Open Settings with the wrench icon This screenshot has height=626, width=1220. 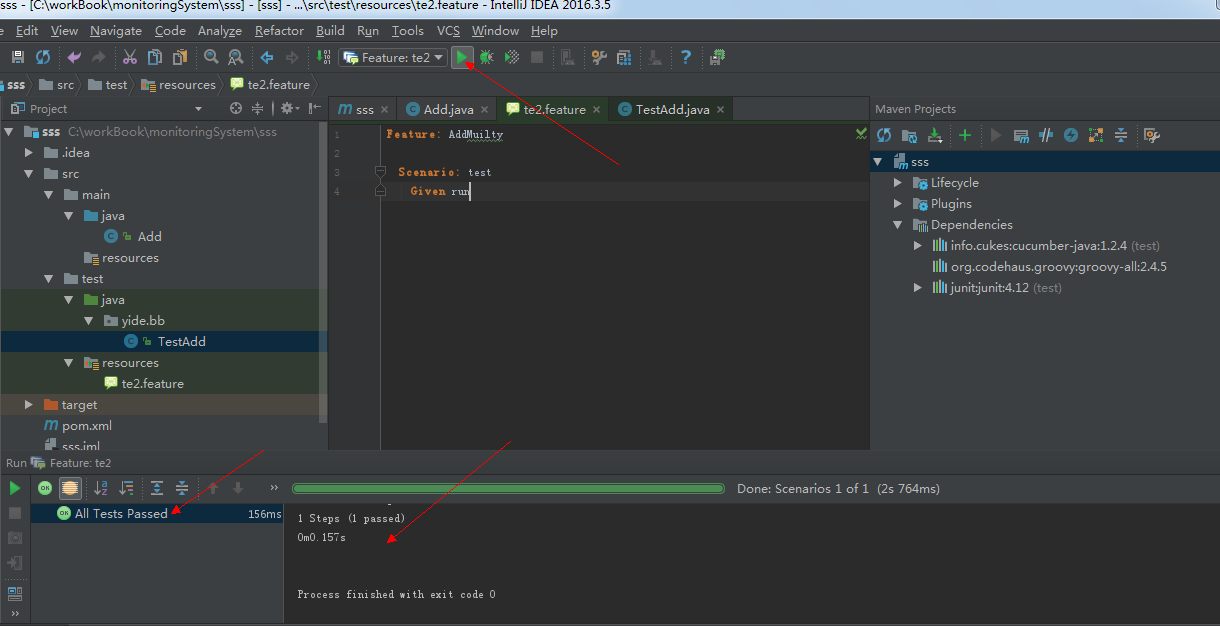599,58
